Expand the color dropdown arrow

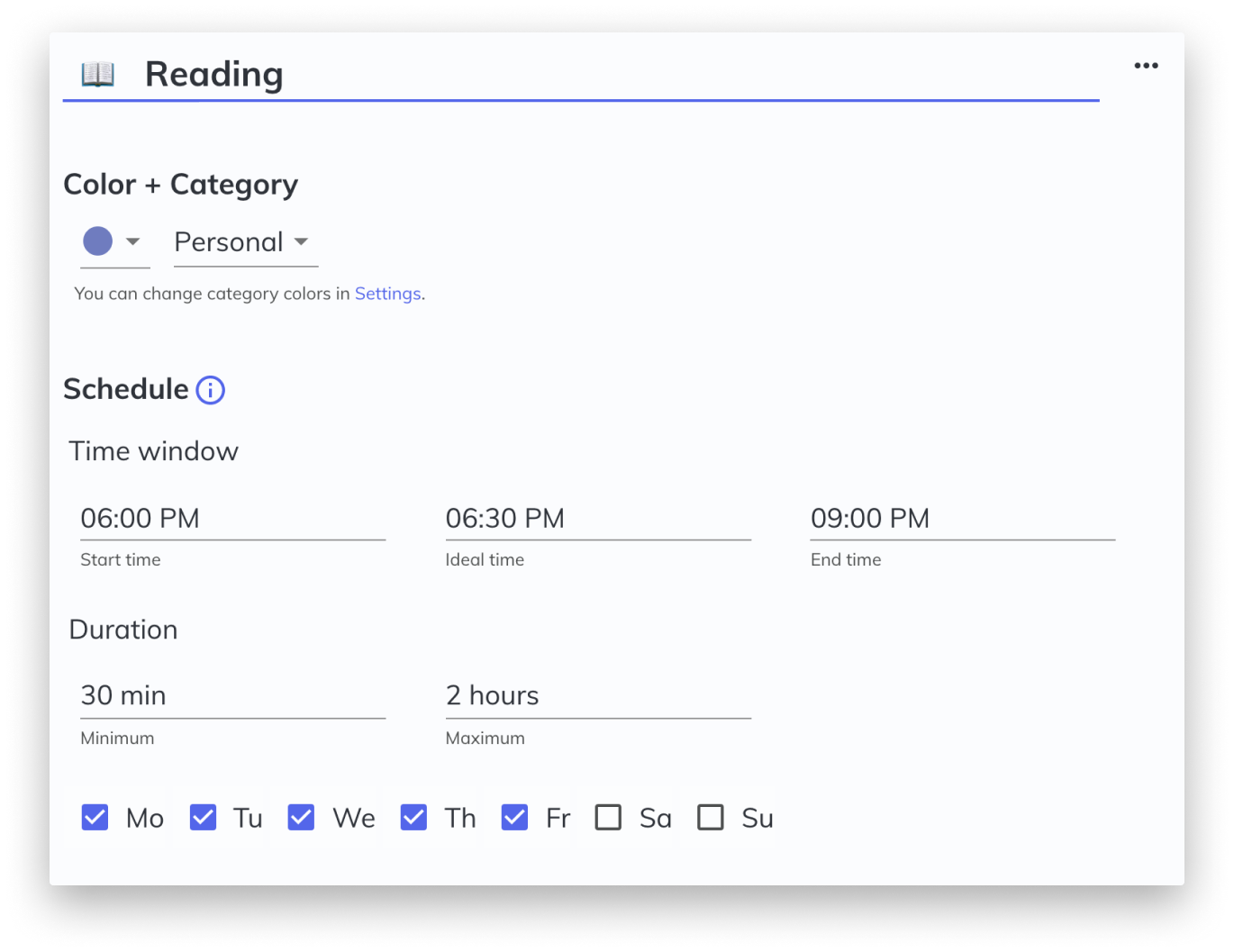(x=133, y=241)
